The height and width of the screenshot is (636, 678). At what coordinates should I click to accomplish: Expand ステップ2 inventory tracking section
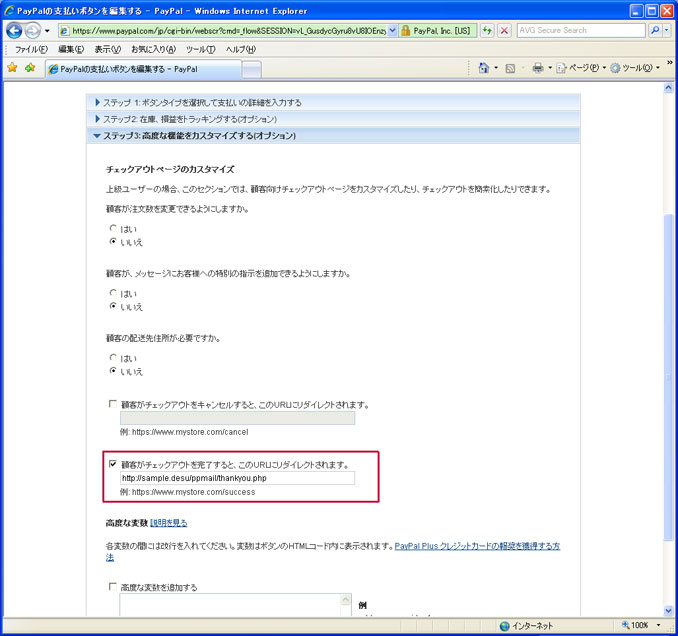[x=333, y=119]
